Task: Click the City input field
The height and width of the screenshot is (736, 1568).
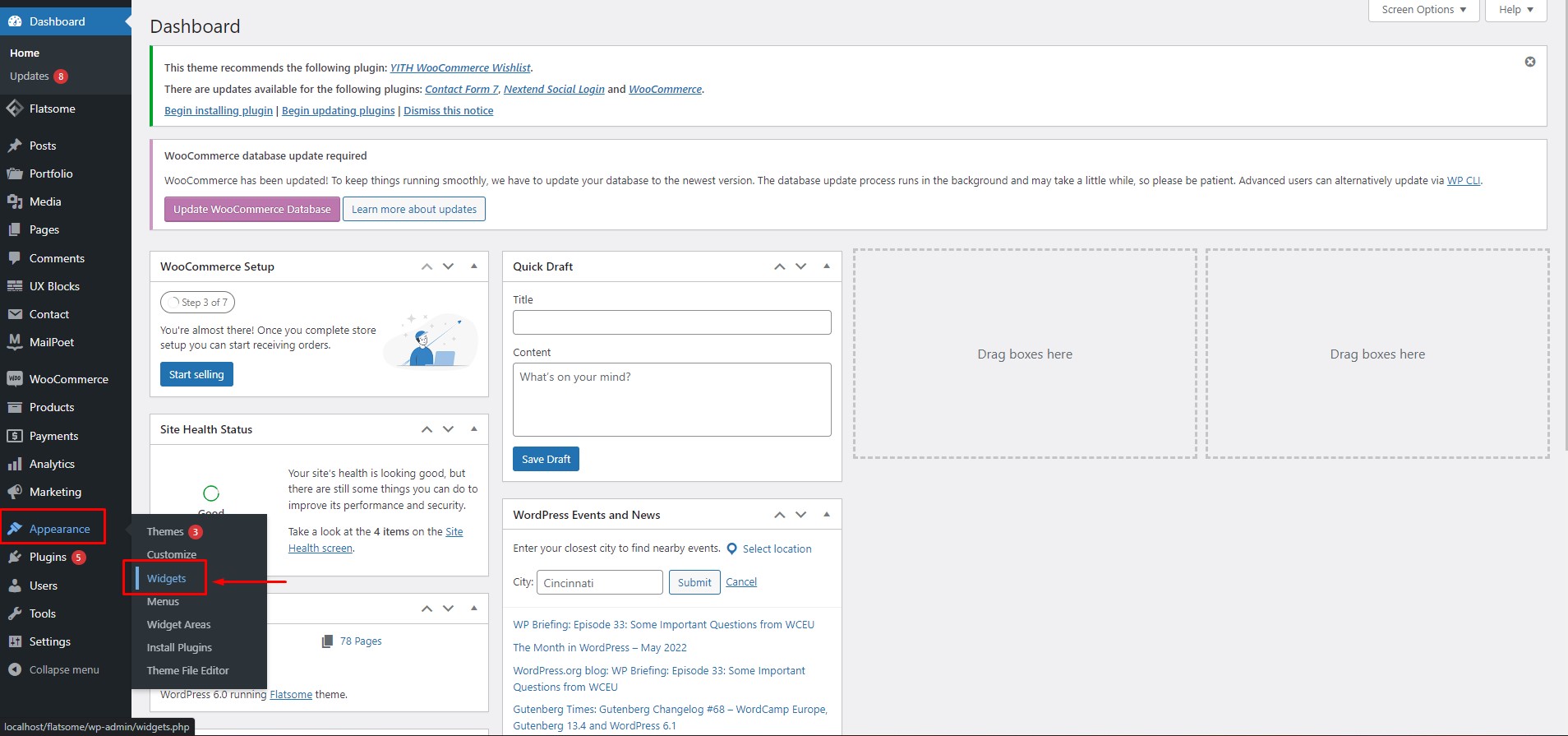Action: (600, 582)
